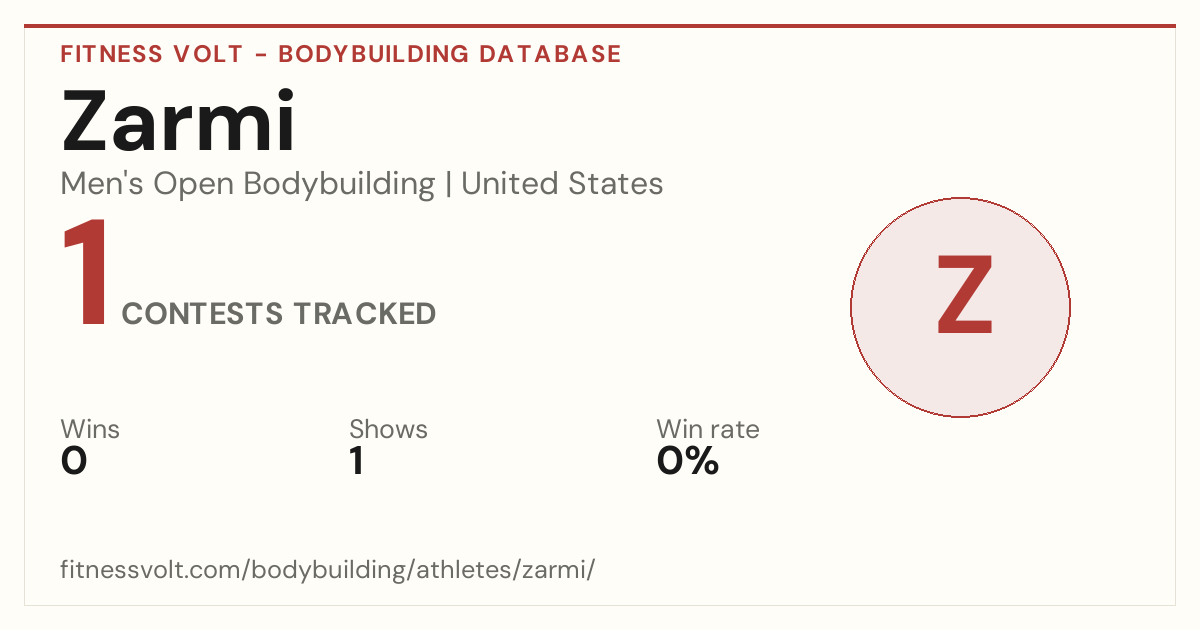The image size is (1200, 630).
Task: Click the Contests Tracked label
Action: [x=279, y=314]
